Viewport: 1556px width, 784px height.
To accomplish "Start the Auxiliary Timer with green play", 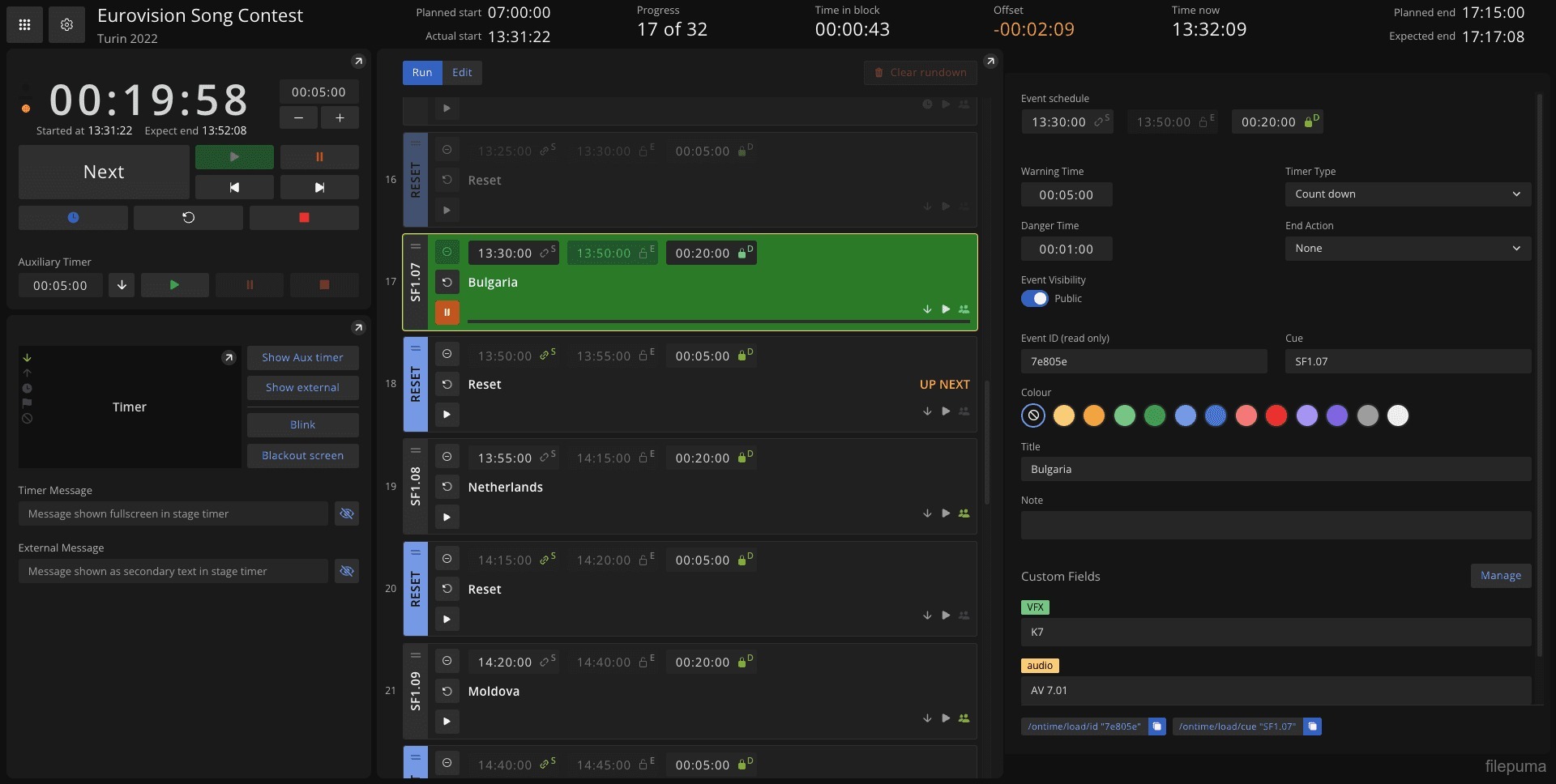I will (174, 285).
